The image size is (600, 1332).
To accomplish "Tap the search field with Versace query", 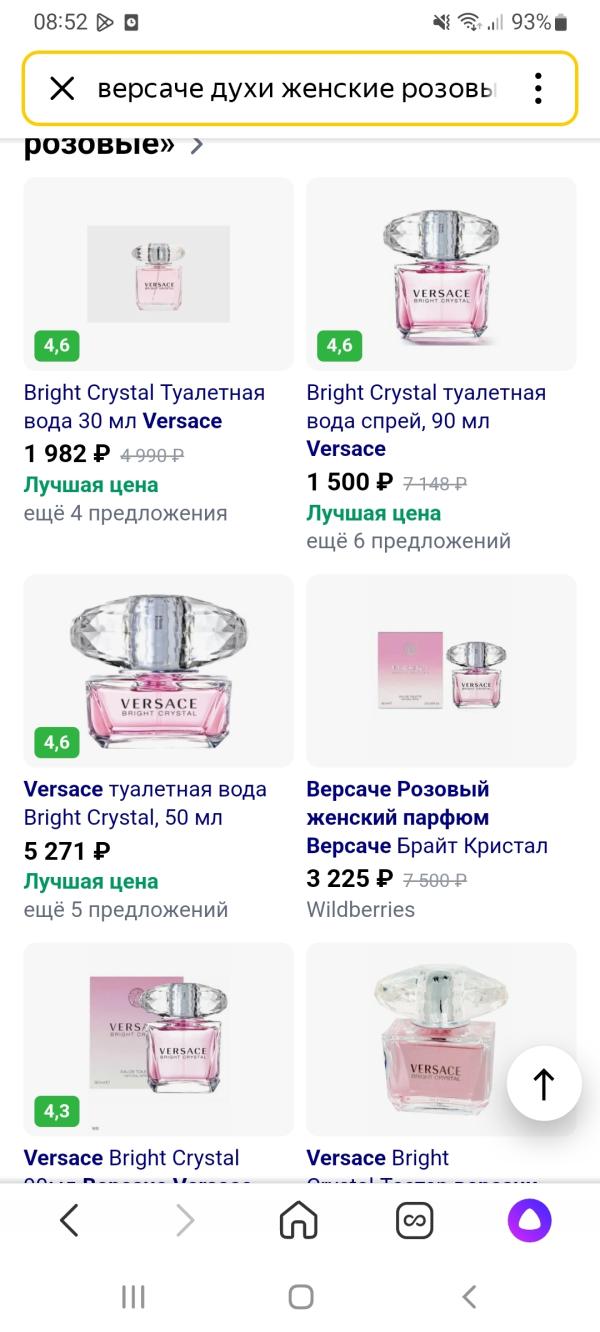I will point(295,89).
